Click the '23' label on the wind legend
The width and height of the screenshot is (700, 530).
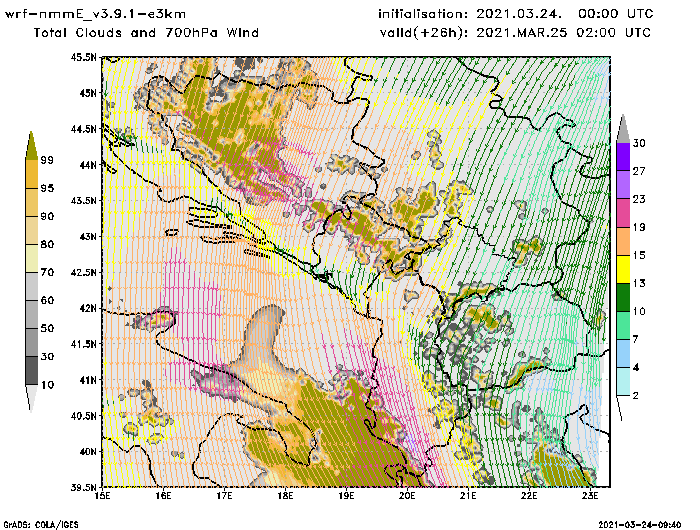point(639,199)
